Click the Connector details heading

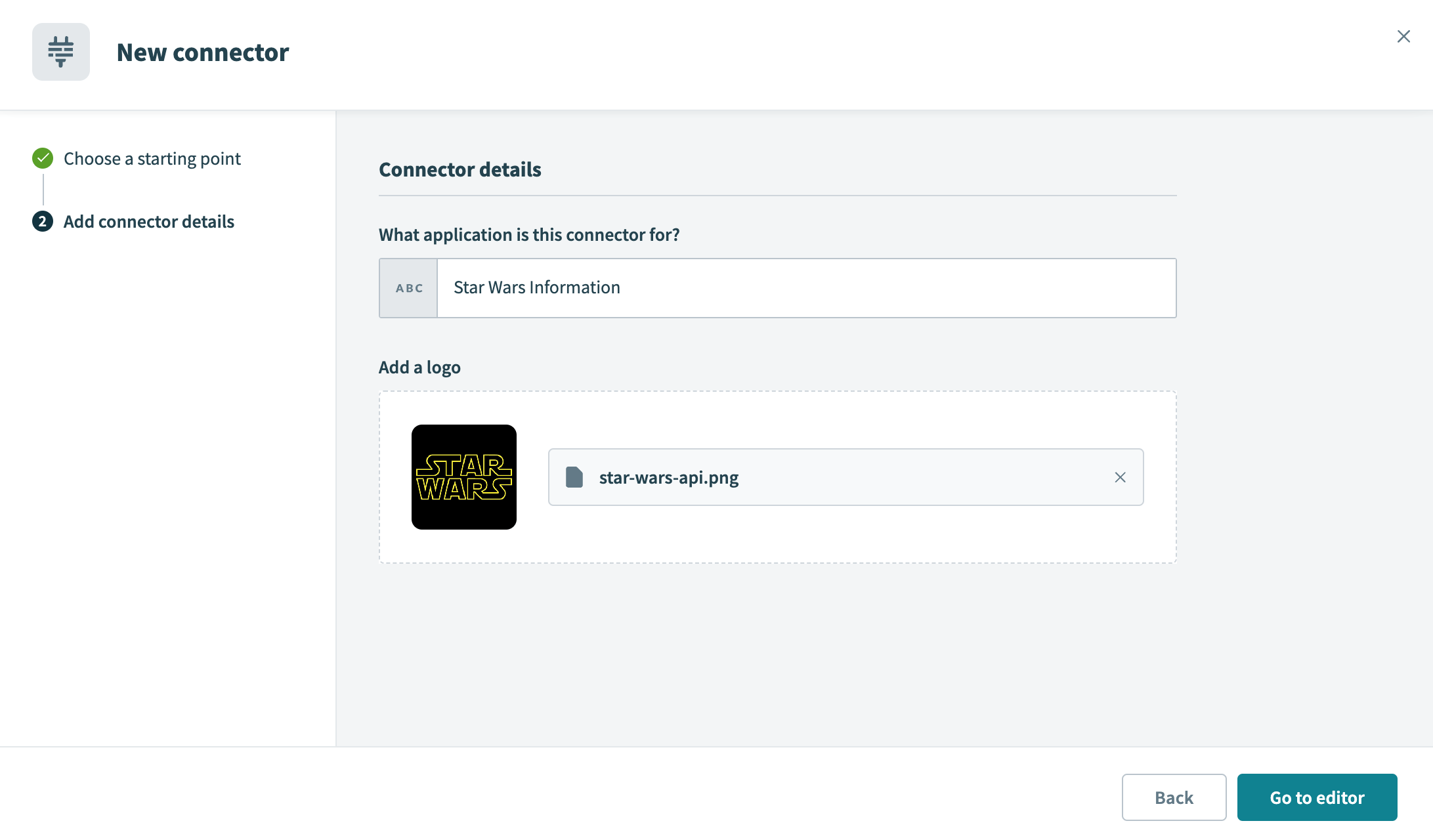460,170
